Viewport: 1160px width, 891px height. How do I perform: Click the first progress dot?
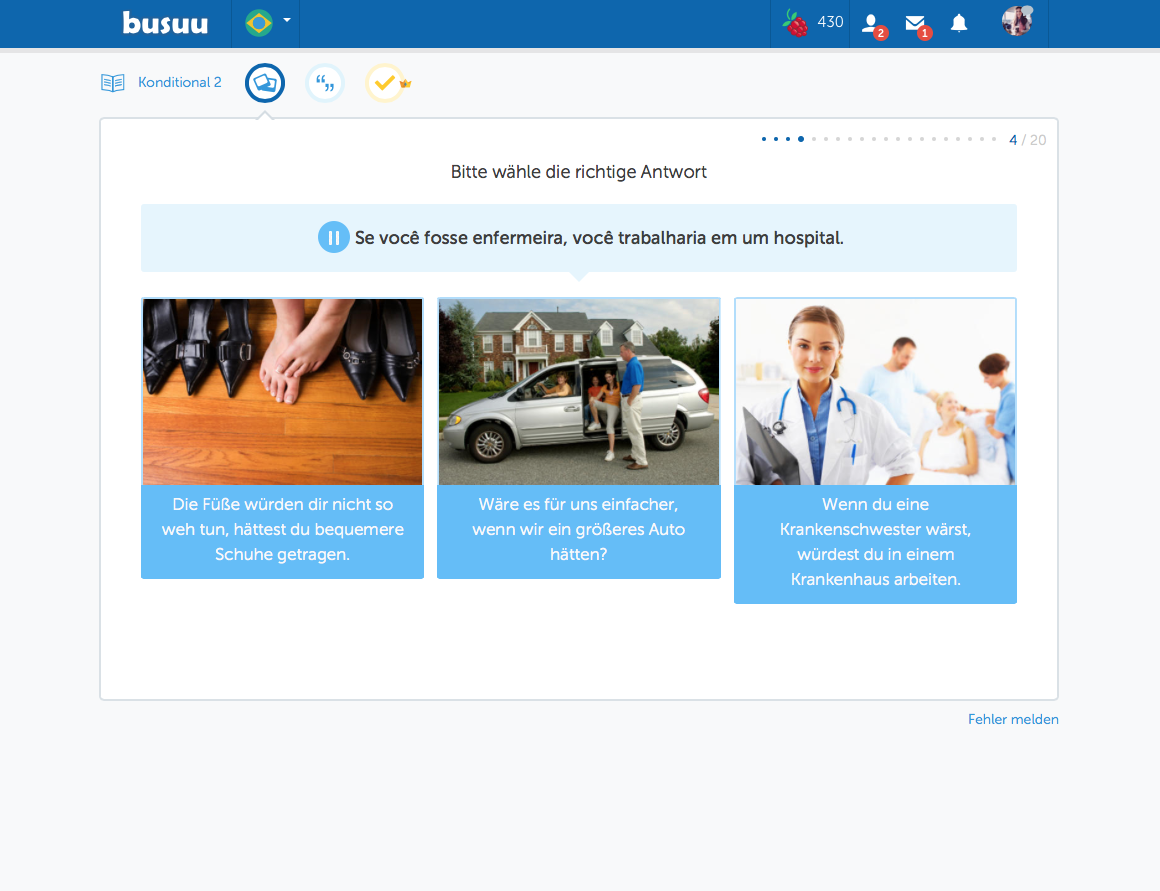point(763,139)
